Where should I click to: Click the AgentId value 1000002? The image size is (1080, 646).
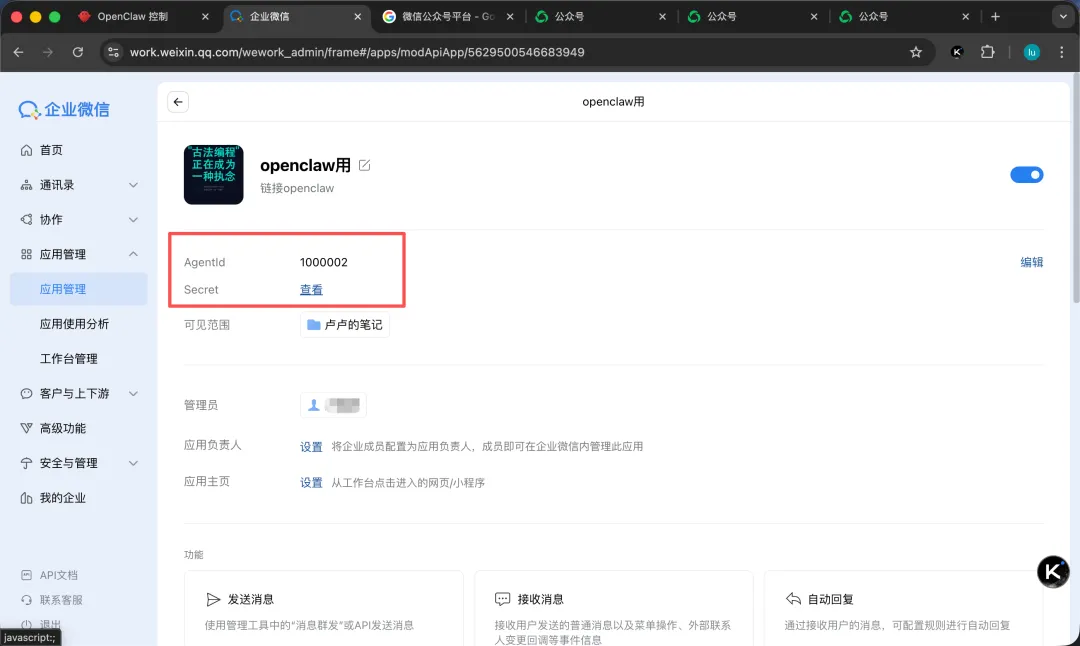324,262
